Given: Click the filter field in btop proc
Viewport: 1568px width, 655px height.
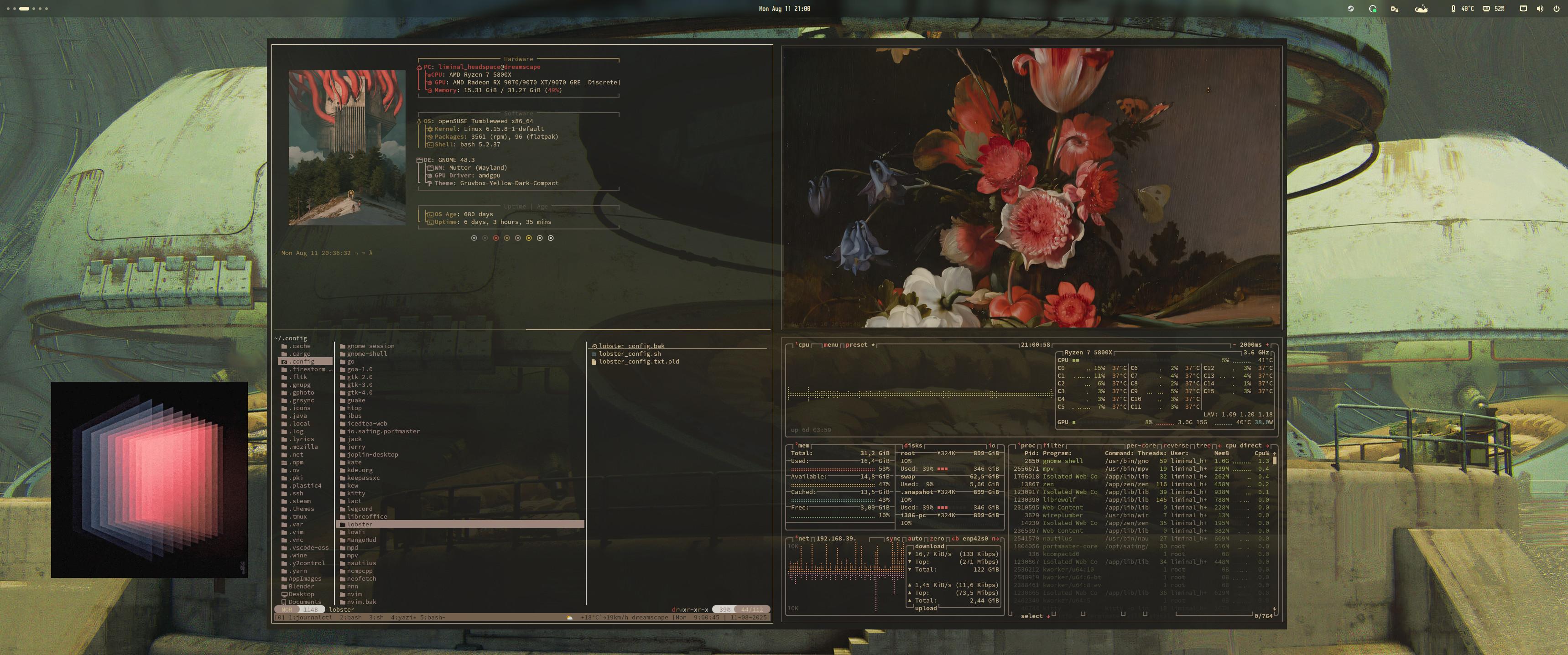Looking at the screenshot, I should [x=1054, y=446].
